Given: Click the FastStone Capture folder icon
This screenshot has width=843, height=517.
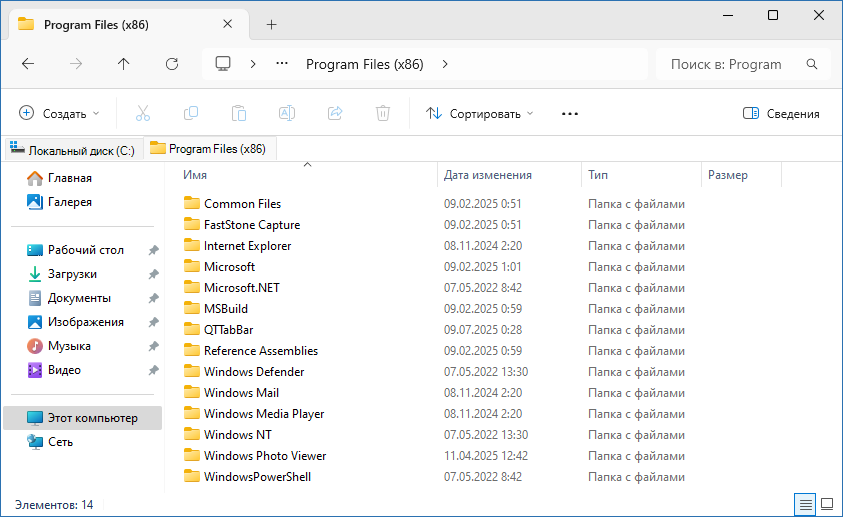Looking at the screenshot, I should click(x=191, y=224).
